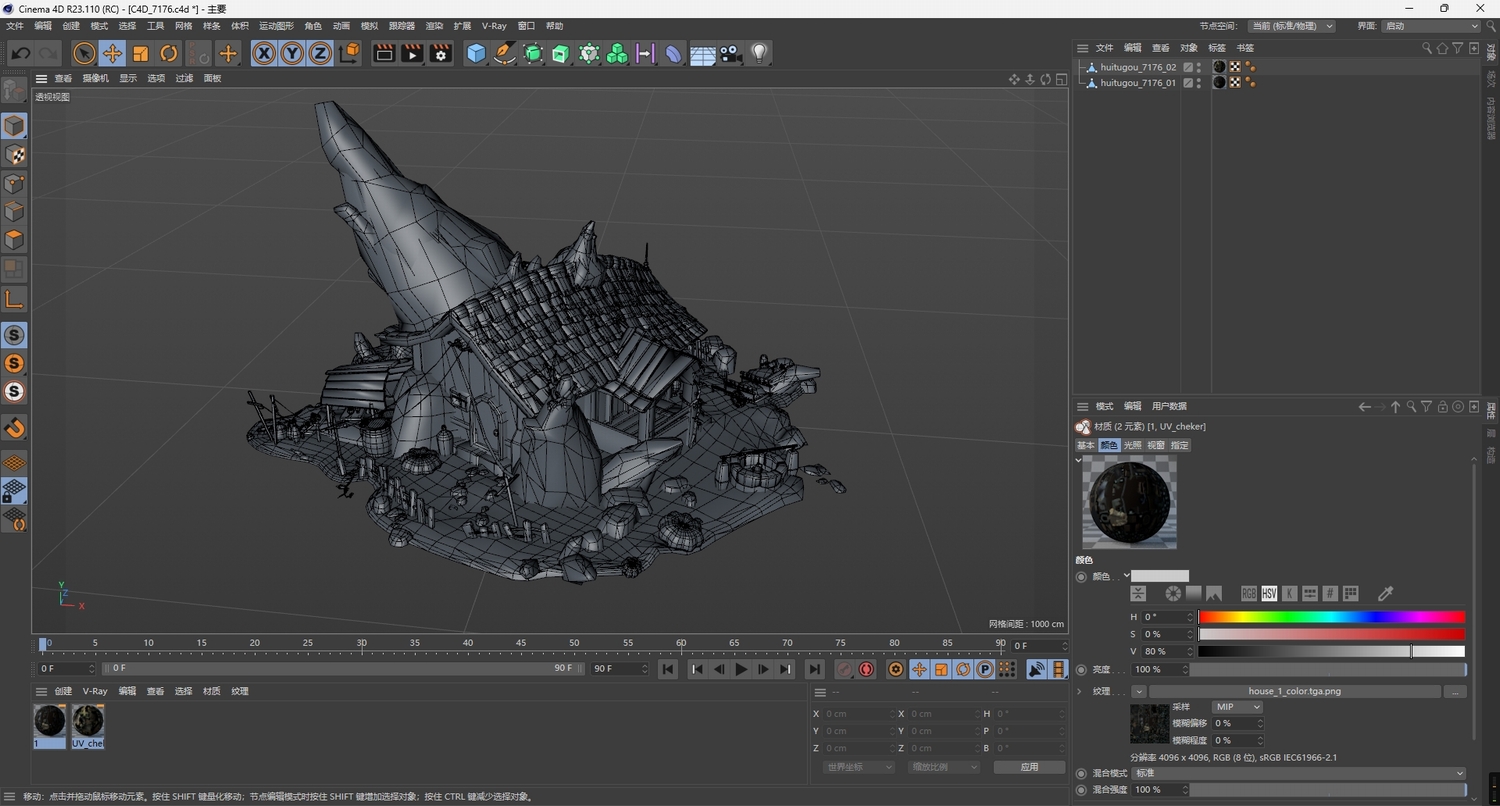
Task: Click the 应用 apply button
Action: pos(1029,767)
